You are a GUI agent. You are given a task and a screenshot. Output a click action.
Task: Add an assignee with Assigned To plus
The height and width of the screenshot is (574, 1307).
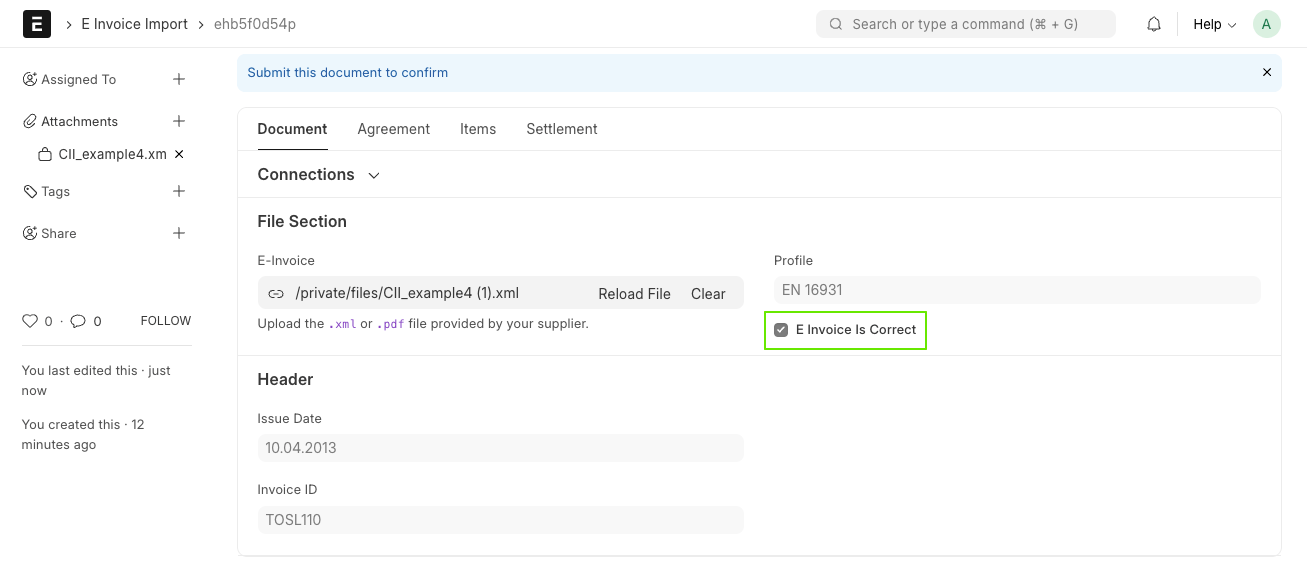pyautogui.click(x=179, y=79)
